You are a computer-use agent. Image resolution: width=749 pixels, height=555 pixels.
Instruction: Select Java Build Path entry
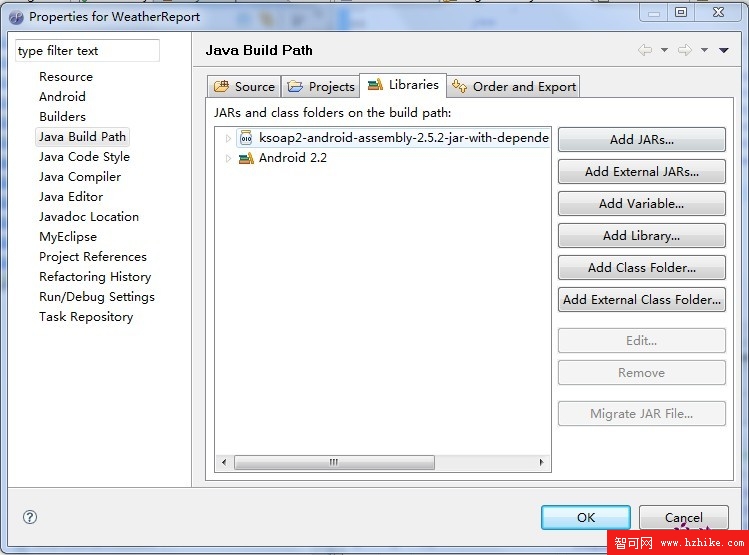[82, 137]
